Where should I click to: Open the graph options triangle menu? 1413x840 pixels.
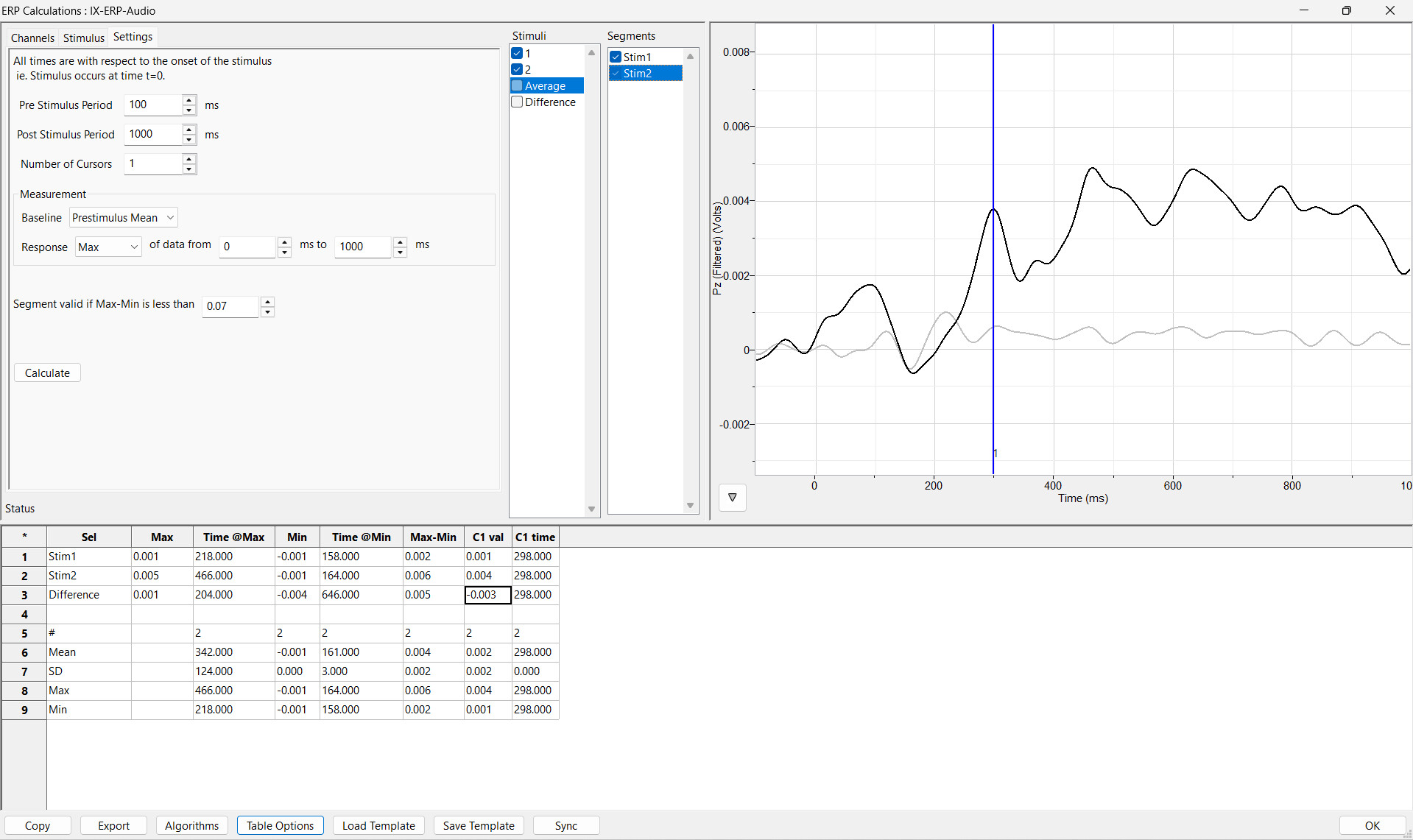[732, 498]
